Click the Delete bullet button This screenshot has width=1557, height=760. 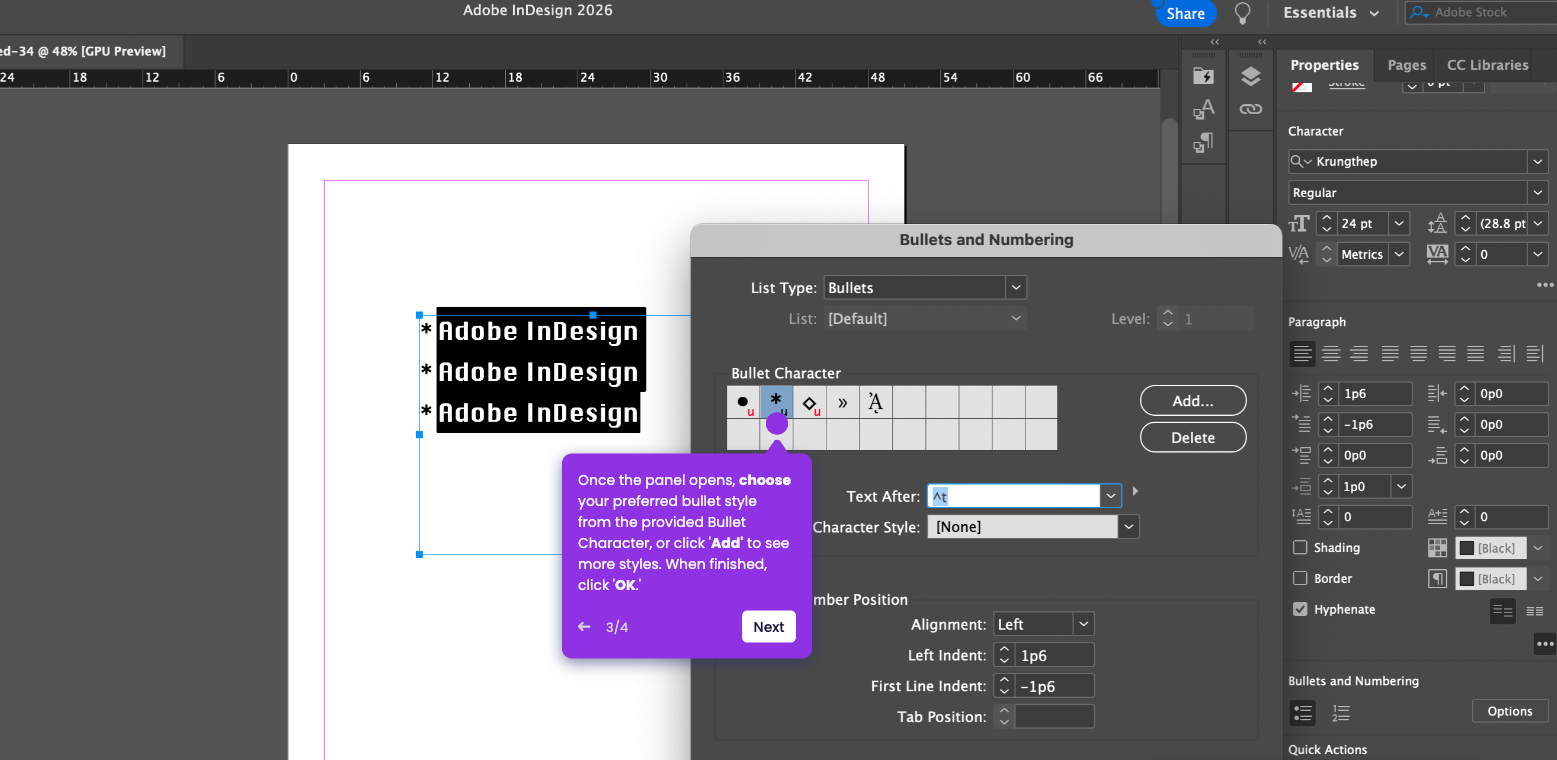[x=1193, y=438]
